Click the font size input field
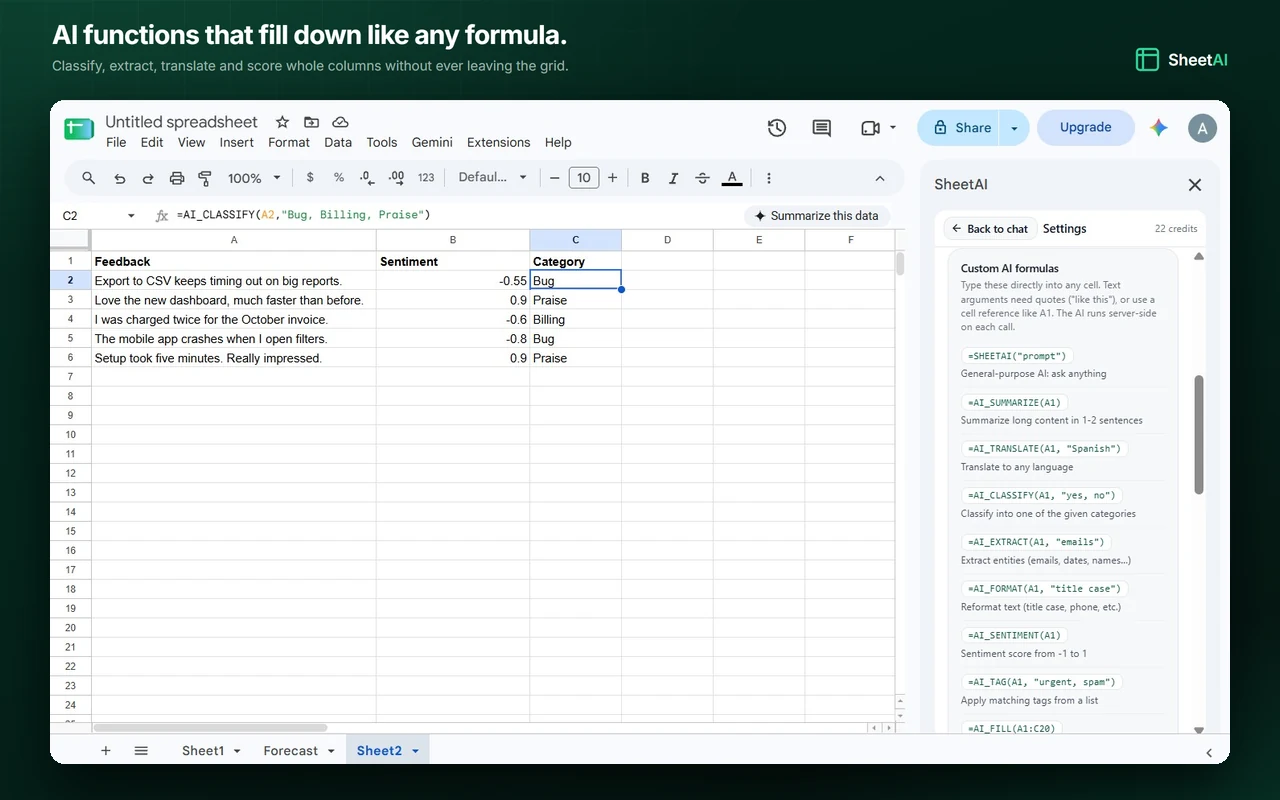 (584, 178)
